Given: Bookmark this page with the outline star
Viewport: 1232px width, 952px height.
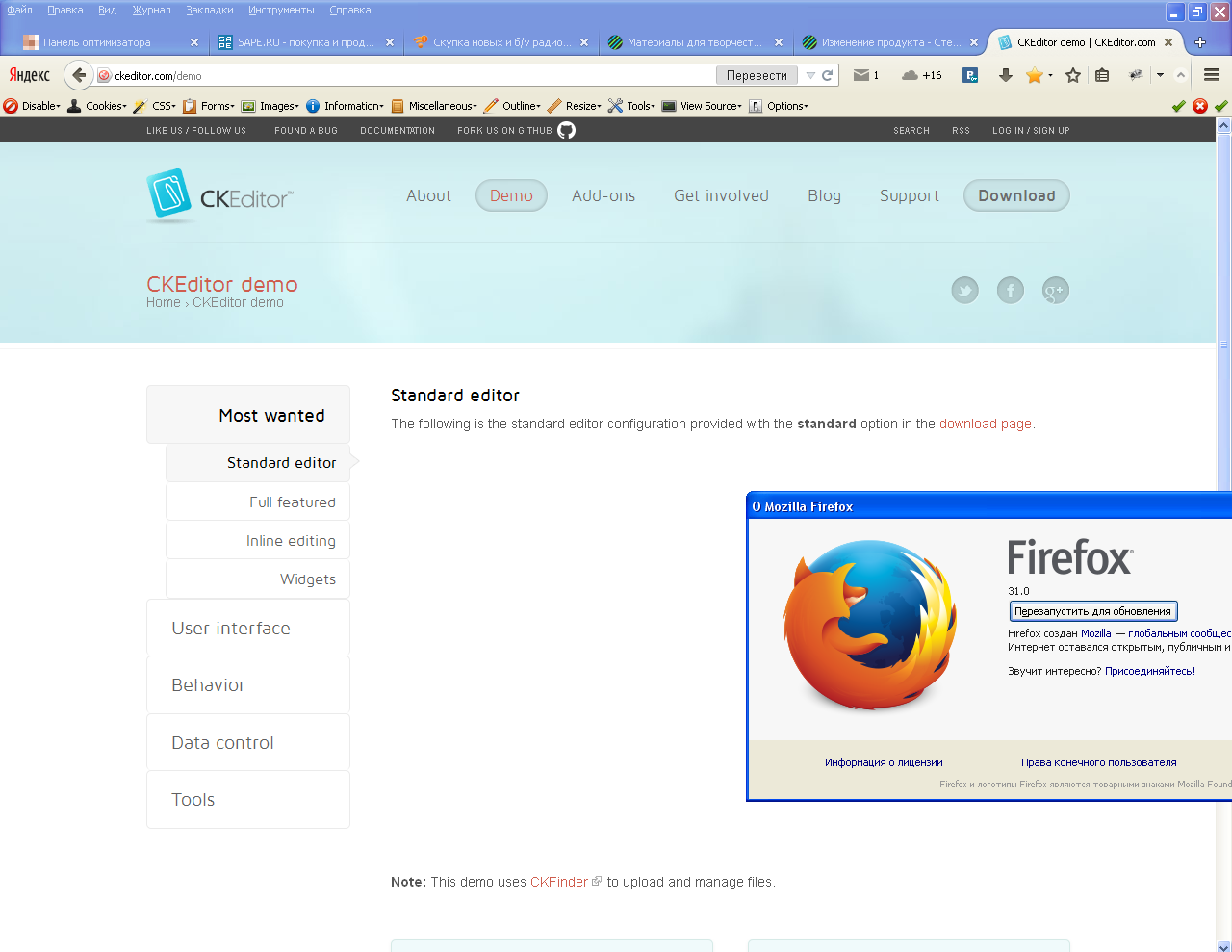Looking at the screenshot, I should tap(1073, 75).
